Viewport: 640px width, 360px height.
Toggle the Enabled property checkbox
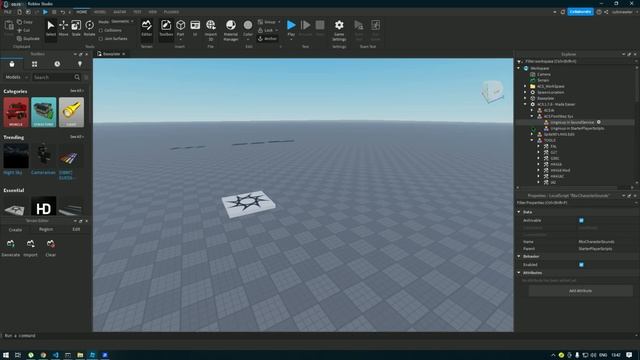(581, 264)
